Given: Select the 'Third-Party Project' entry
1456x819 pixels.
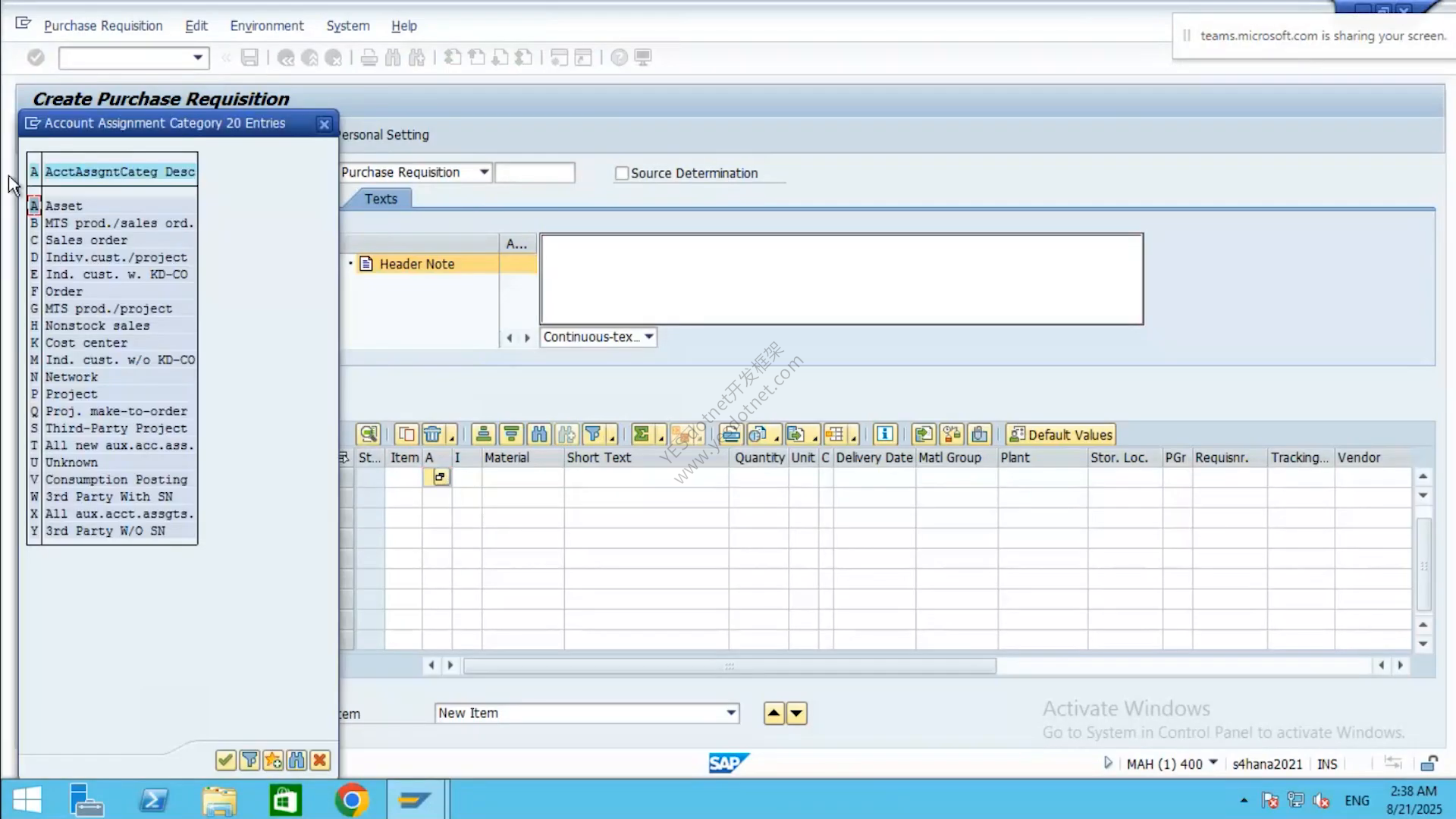Looking at the screenshot, I should click(x=113, y=428).
